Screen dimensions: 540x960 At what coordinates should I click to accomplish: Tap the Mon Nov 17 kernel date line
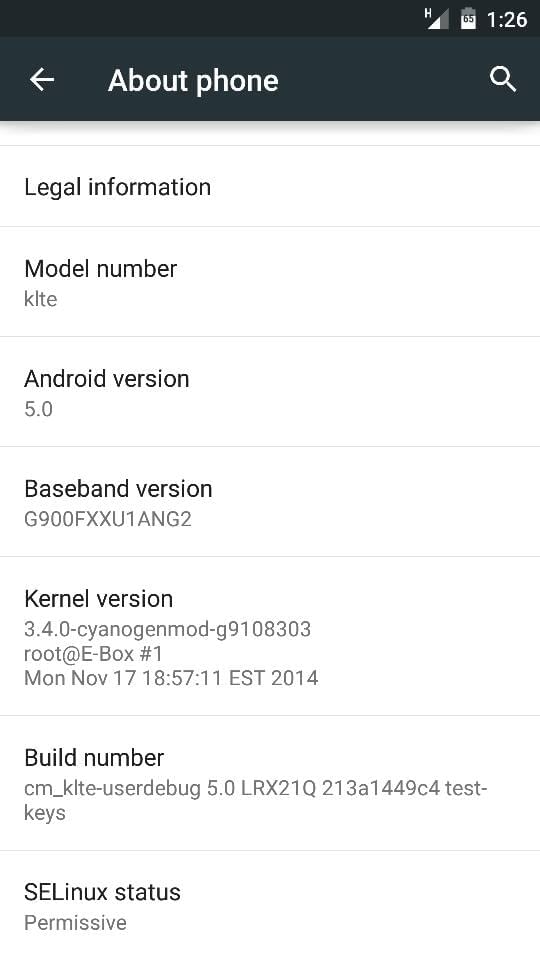point(171,678)
